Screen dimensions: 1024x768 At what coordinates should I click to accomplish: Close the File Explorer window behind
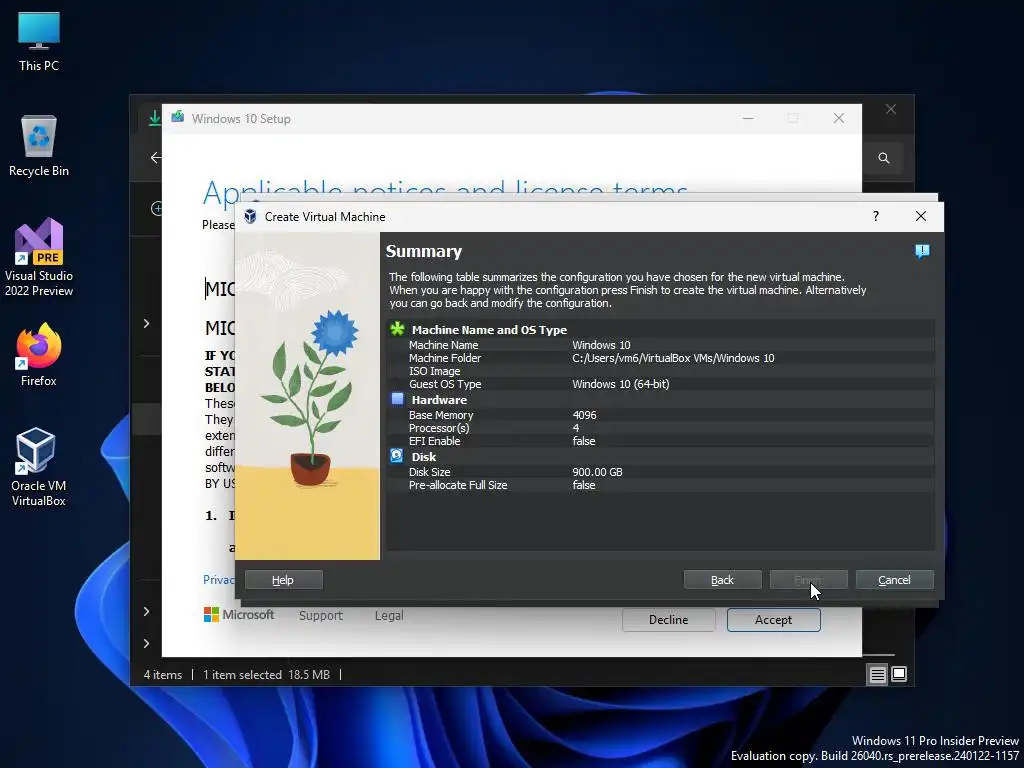pos(891,109)
